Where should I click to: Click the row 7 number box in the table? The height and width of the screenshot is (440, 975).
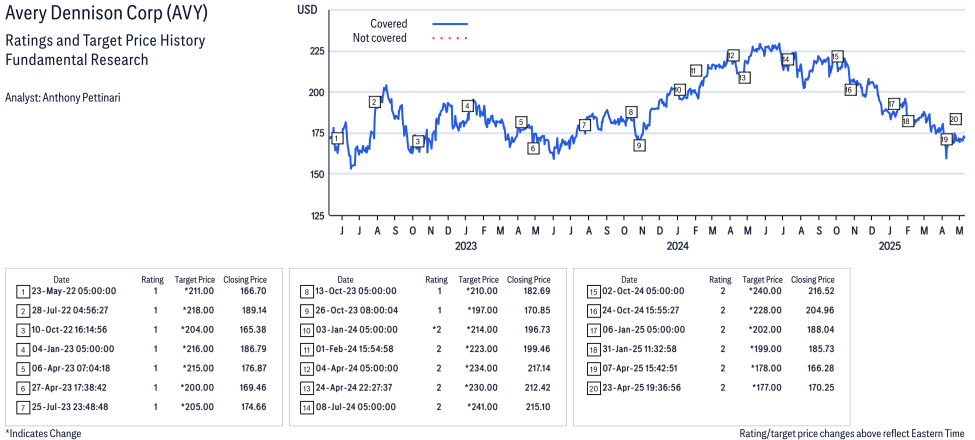22,407
